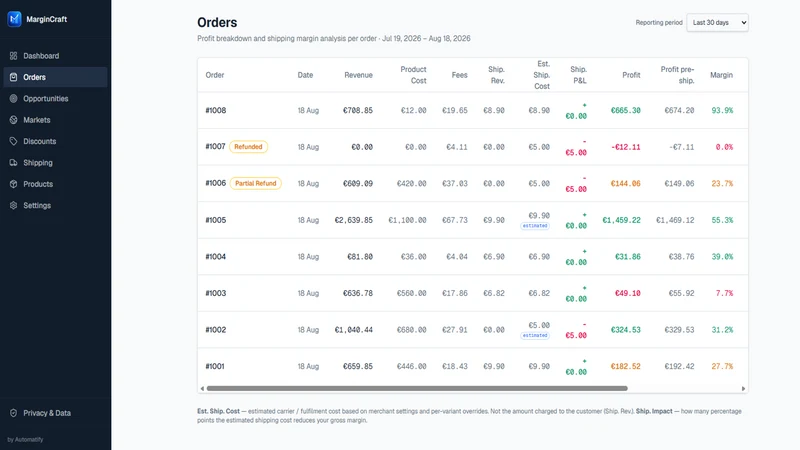The width and height of the screenshot is (800, 450).
Task: Click the Privacy & Data shield icon
Action: 13,413
